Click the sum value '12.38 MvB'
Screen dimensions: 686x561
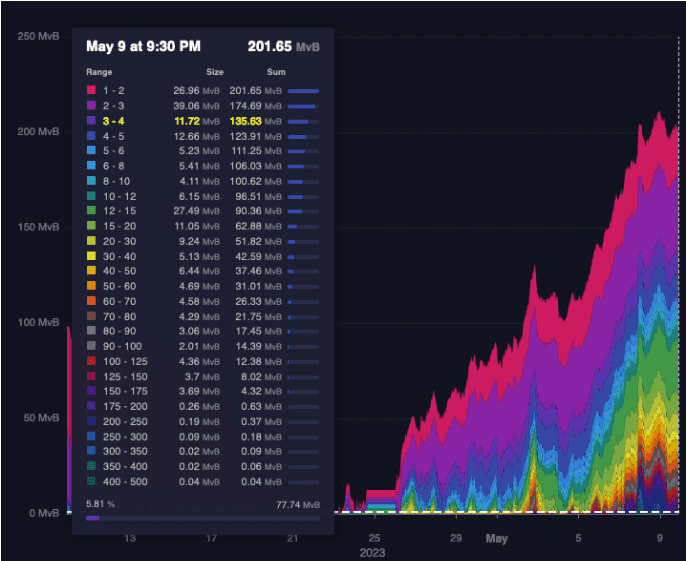click(258, 361)
